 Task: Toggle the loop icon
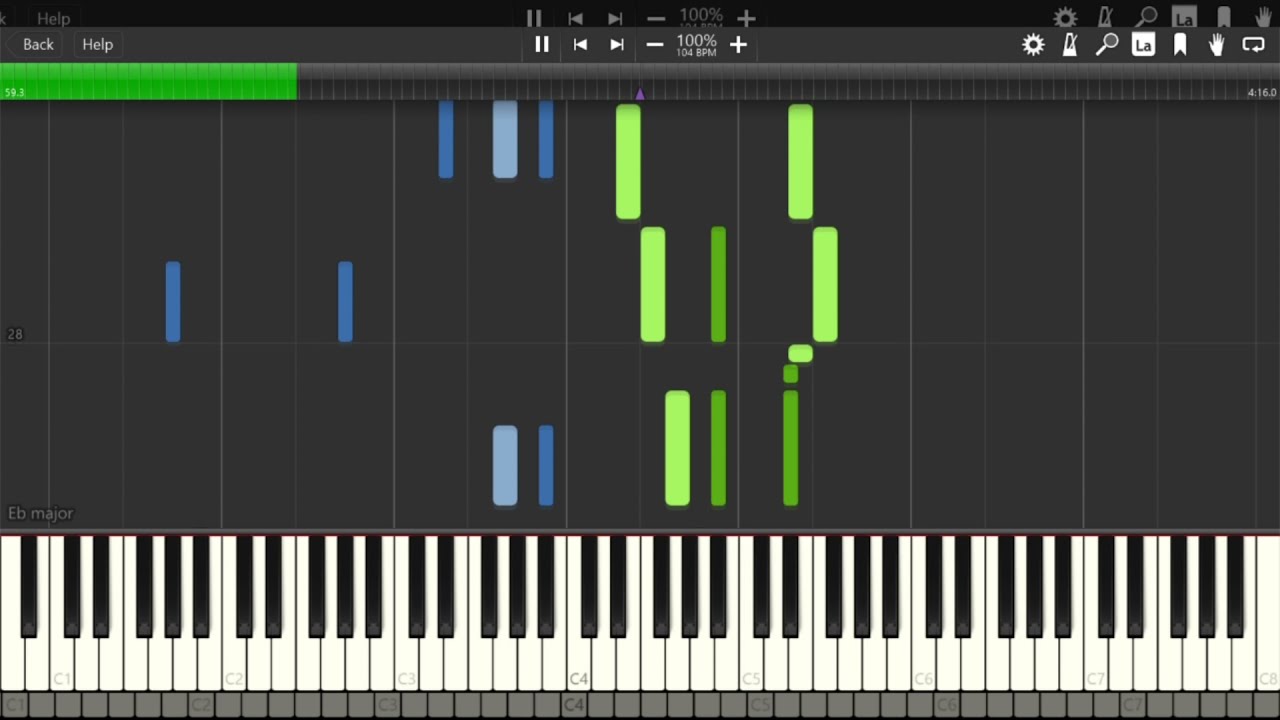1253,44
